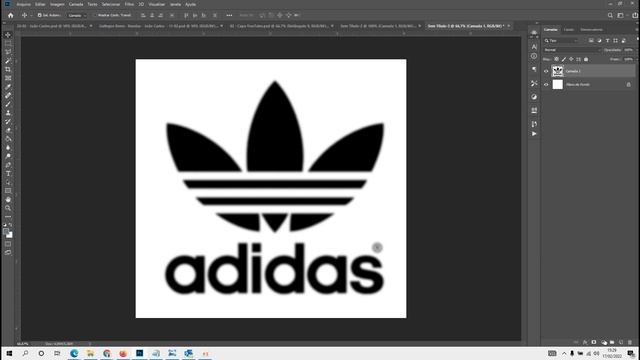
Task: Open Photoshop from the Windows taskbar
Action: click(x=140, y=353)
